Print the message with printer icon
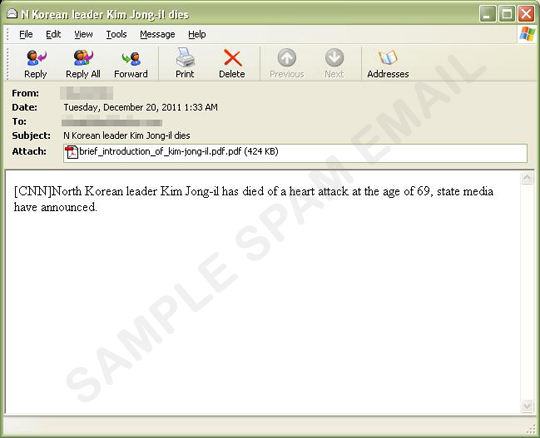This screenshot has height=438, width=540. click(x=185, y=57)
